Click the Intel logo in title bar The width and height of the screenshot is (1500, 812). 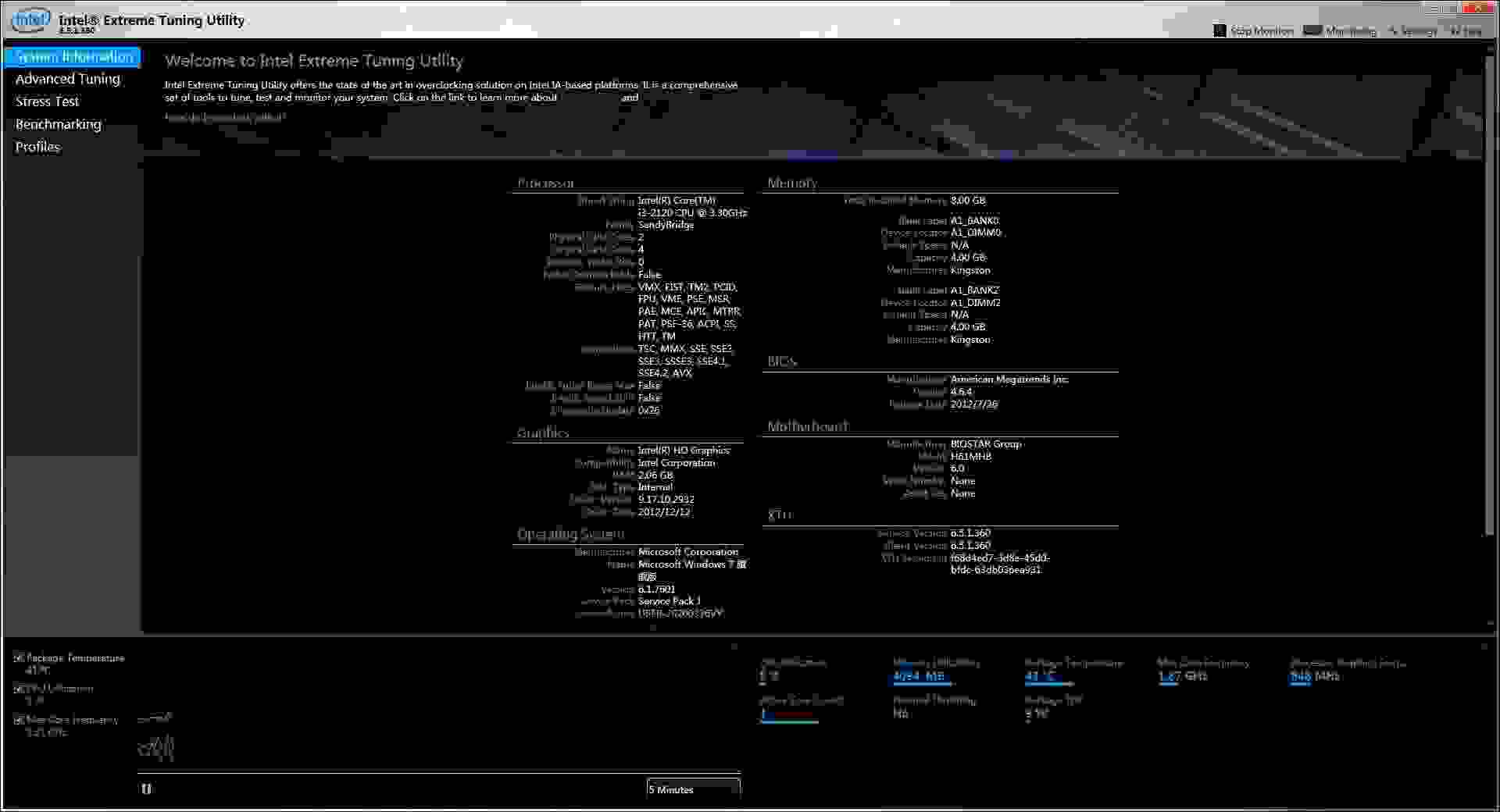pyautogui.click(x=30, y=21)
